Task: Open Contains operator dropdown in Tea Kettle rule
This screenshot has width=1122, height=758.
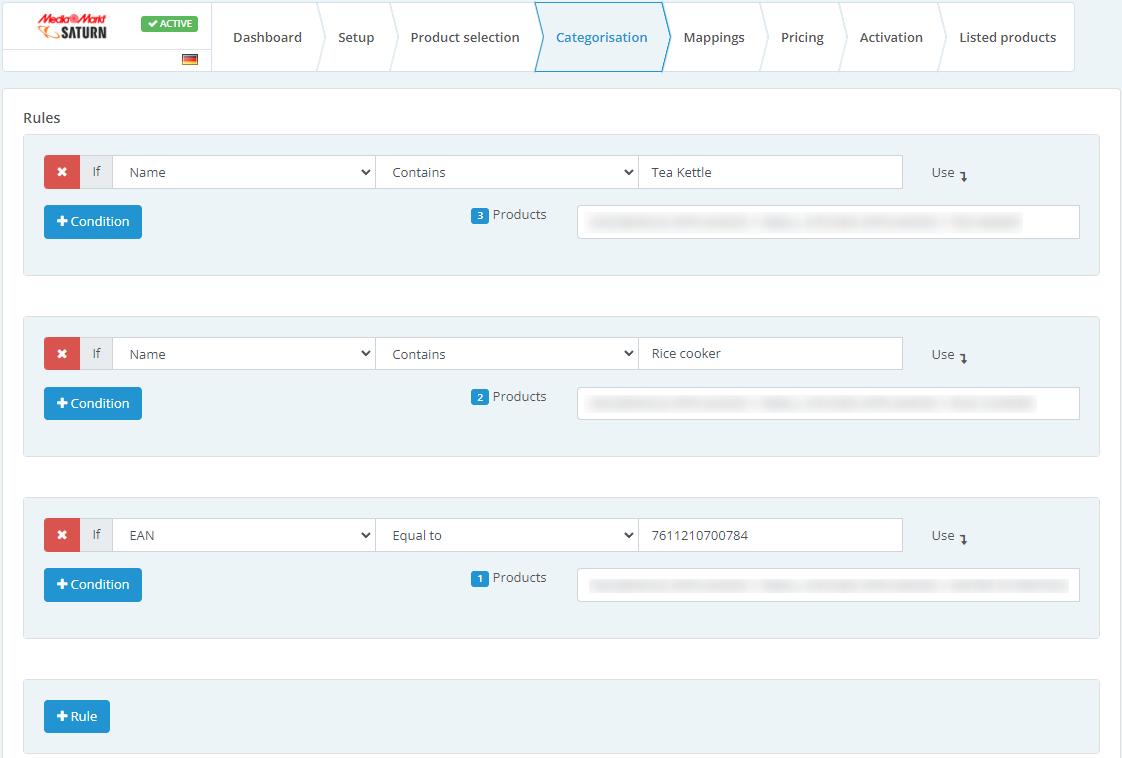Action: pyautogui.click(x=507, y=173)
